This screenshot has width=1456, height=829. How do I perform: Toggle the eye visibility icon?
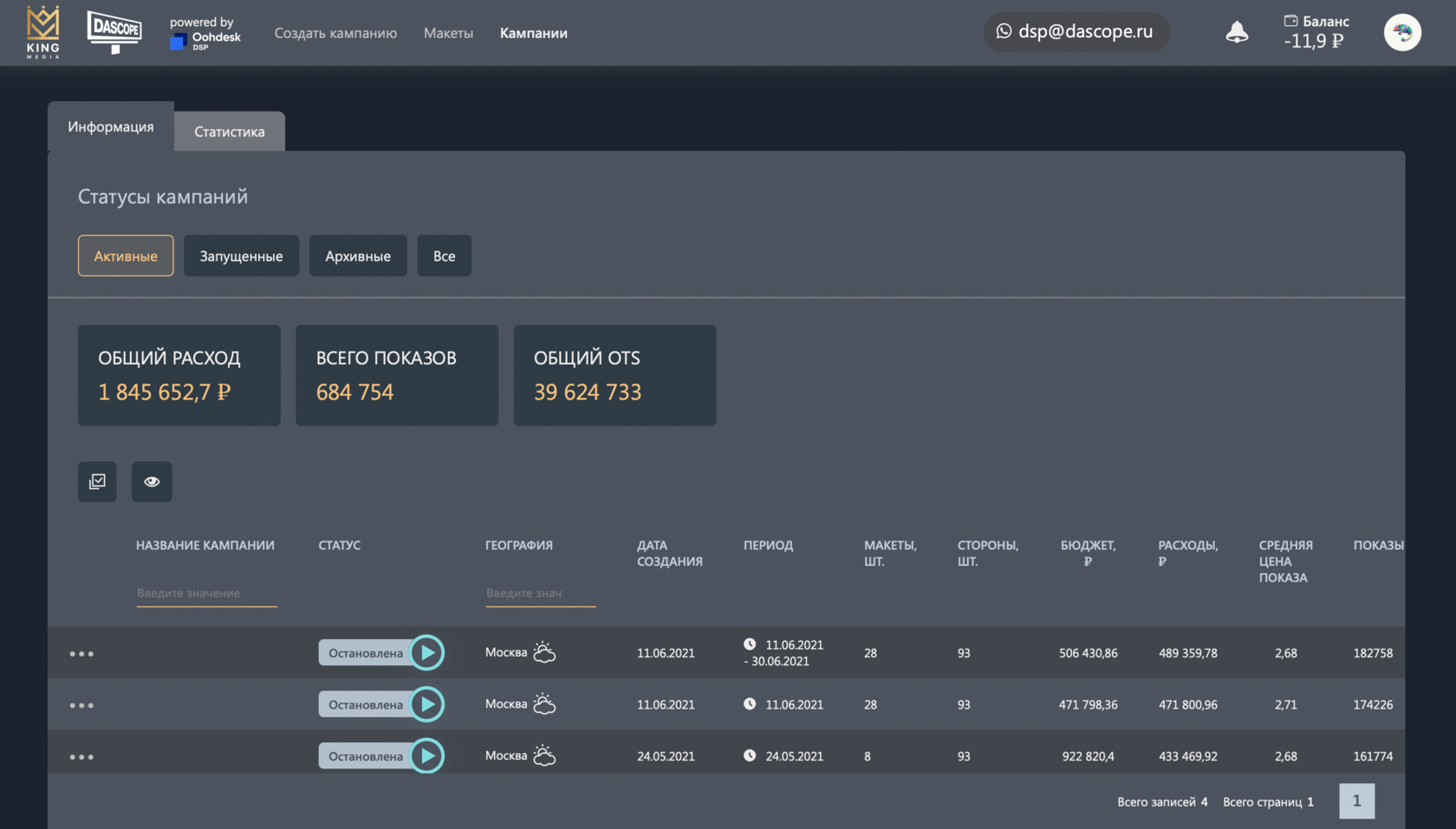pyautogui.click(x=152, y=482)
